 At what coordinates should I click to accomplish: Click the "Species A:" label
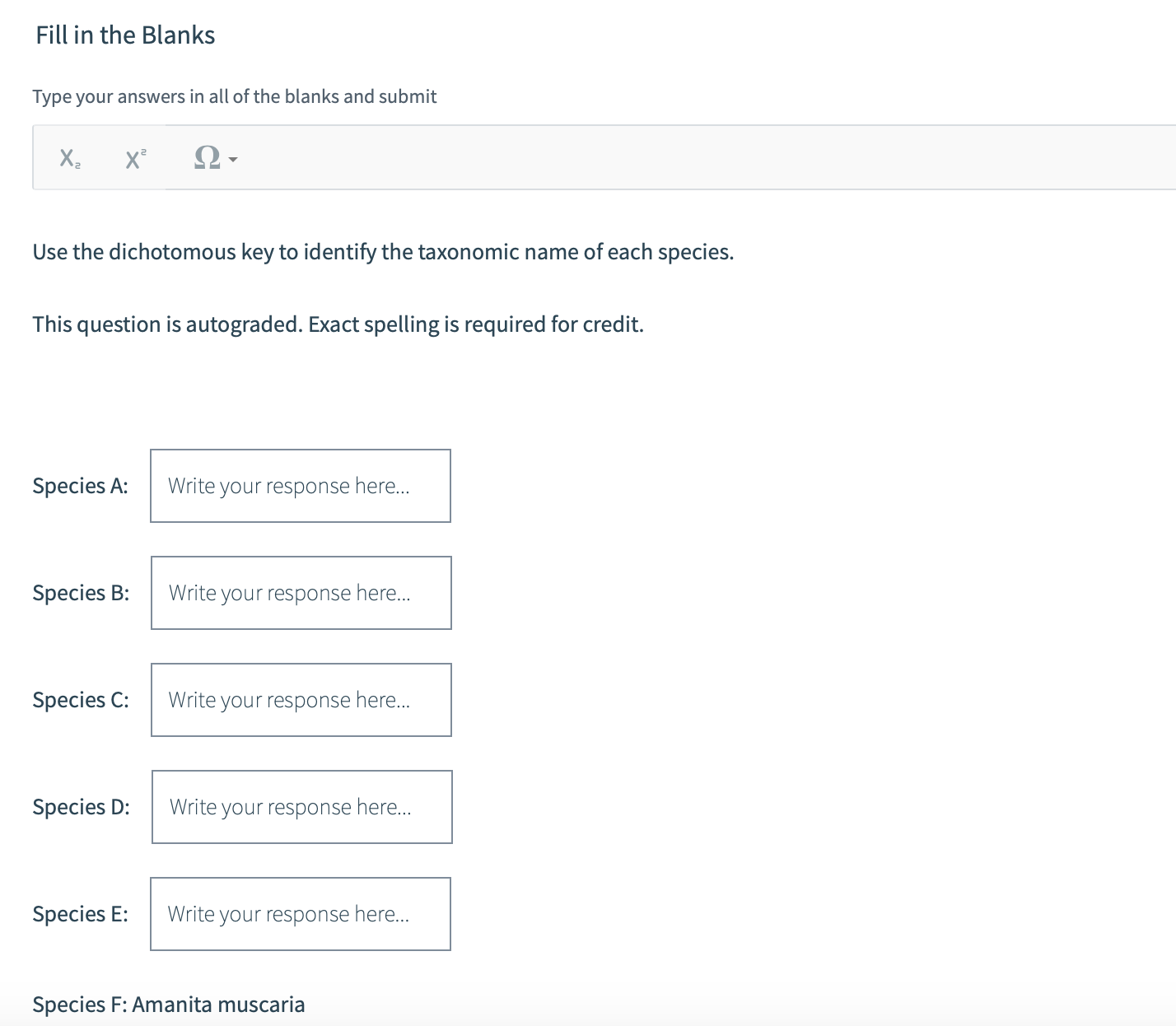tap(81, 486)
